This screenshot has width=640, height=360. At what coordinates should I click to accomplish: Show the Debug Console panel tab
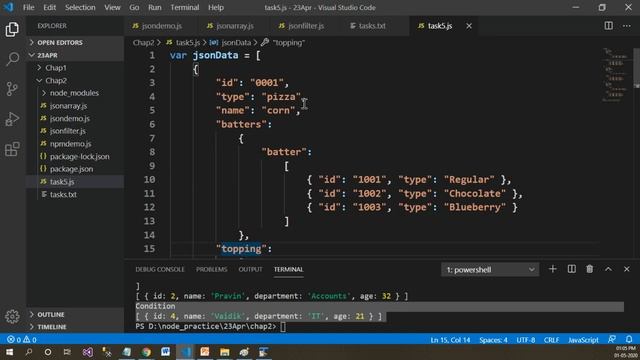(160, 269)
